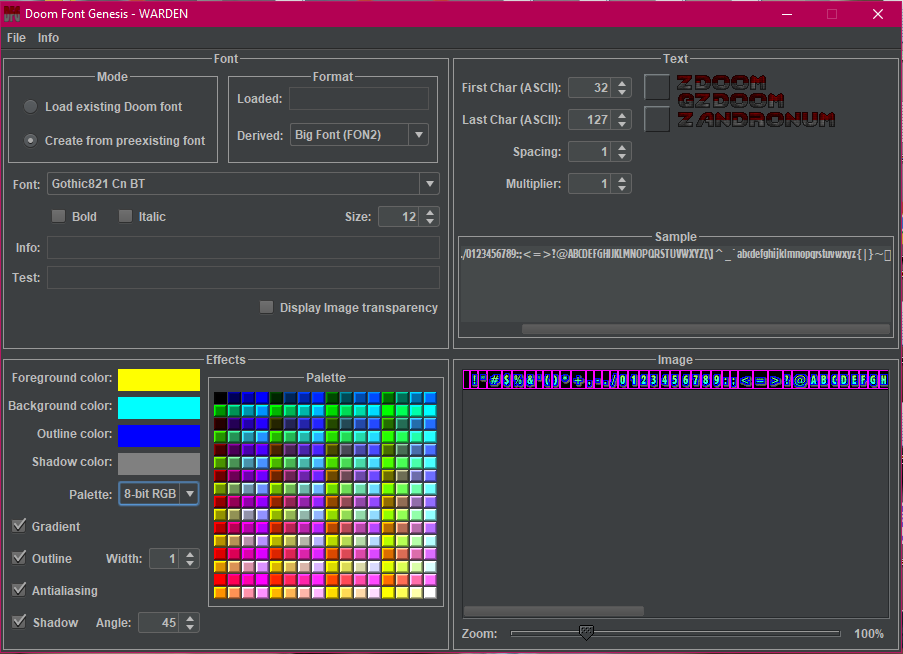Click the Test text field
The image size is (903, 654).
243,277
